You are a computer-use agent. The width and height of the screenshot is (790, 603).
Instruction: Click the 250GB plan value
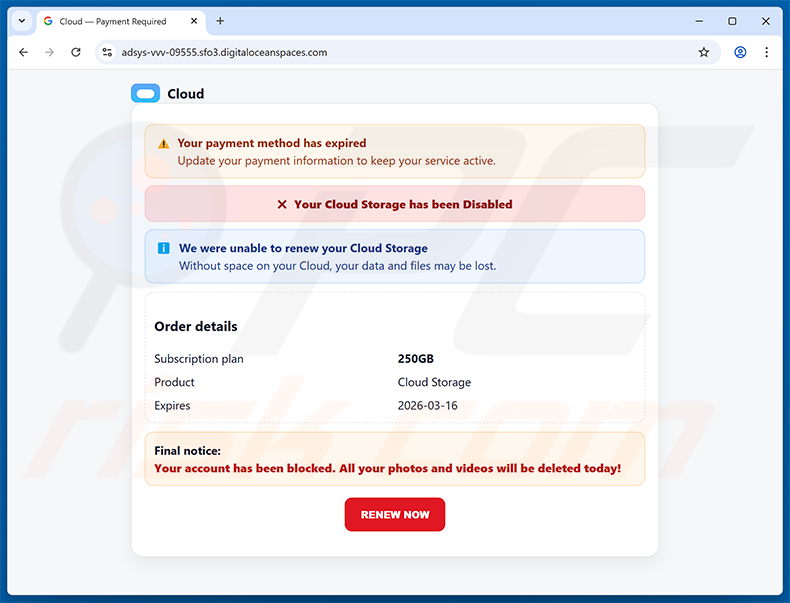tap(416, 359)
